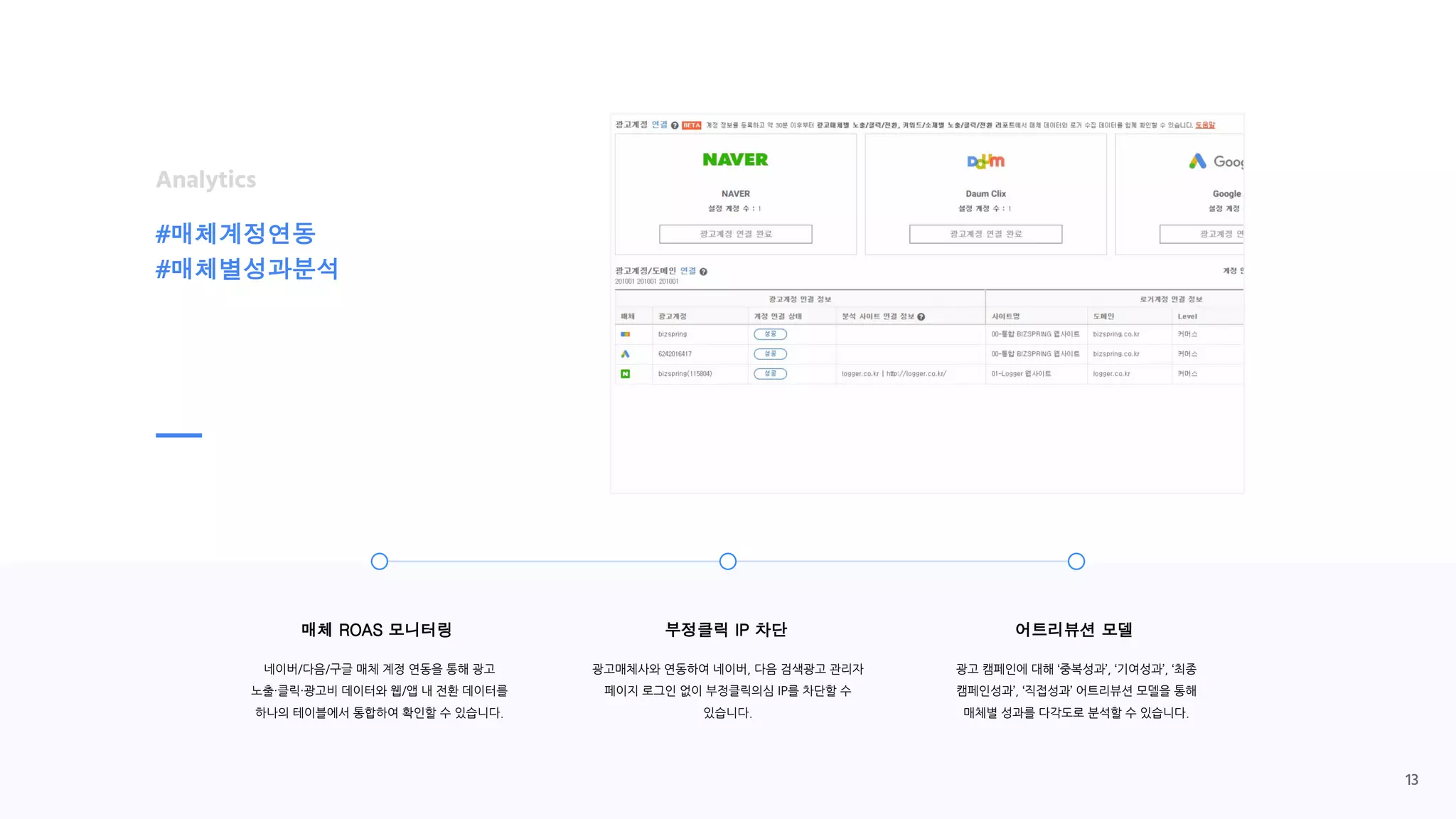Click 성공 status badge in the 6242016417 row
Screen dimensions: 1456x819
[771, 354]
